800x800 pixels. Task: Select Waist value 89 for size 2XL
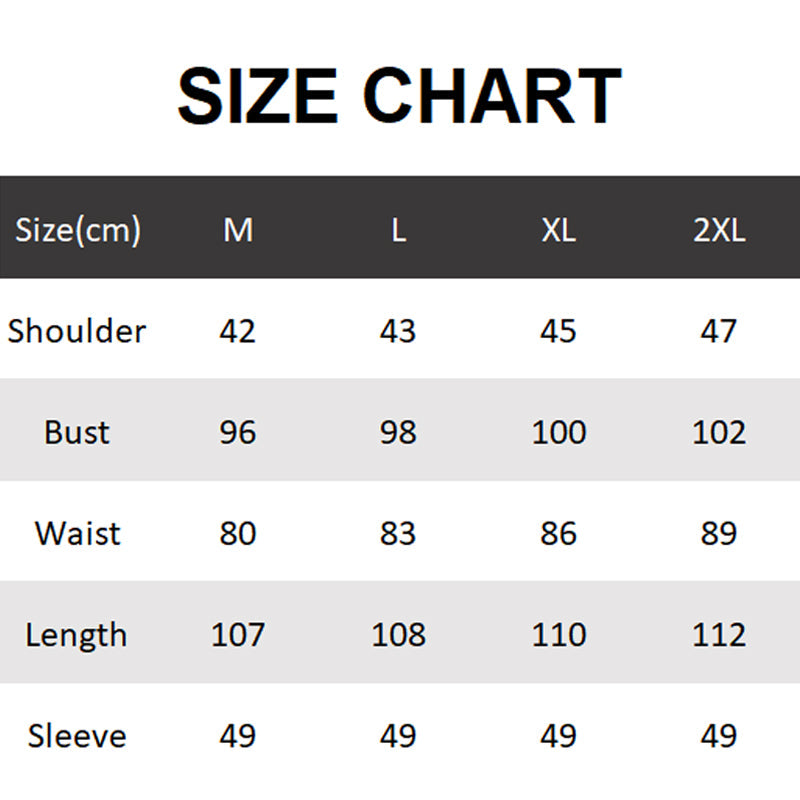[x=719, y=533]
